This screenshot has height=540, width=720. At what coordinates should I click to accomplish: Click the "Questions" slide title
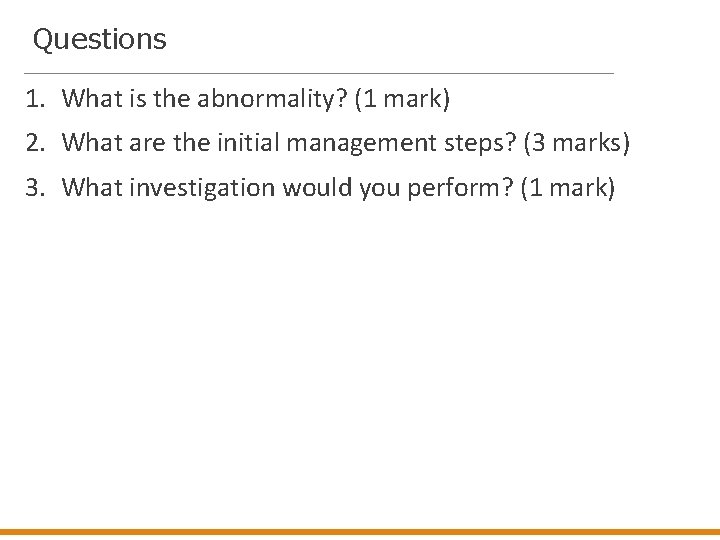tap(100, 39)
